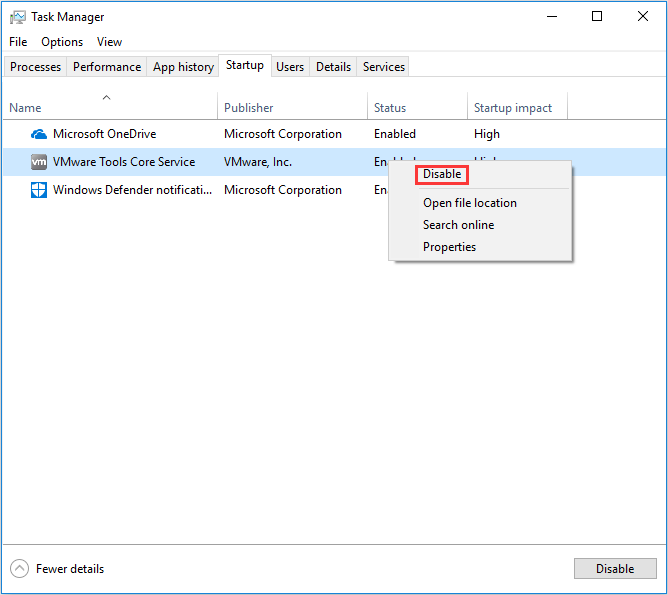Click Windows Defender's Microsoft Corporation publisher cell
668x595 pixels.
tap(283, 190)
